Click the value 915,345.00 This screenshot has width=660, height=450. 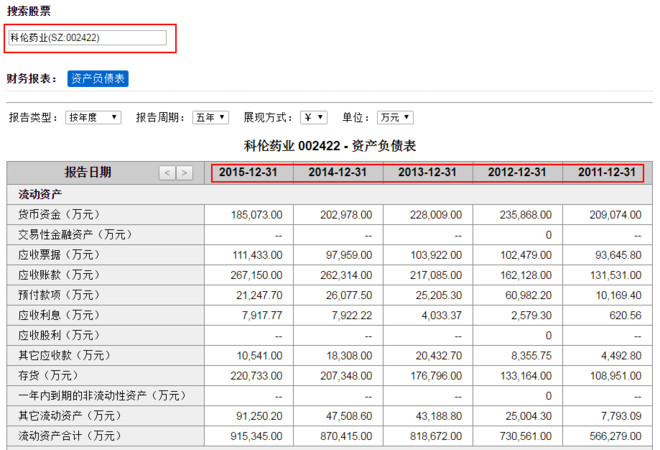[x=256, y=437]
